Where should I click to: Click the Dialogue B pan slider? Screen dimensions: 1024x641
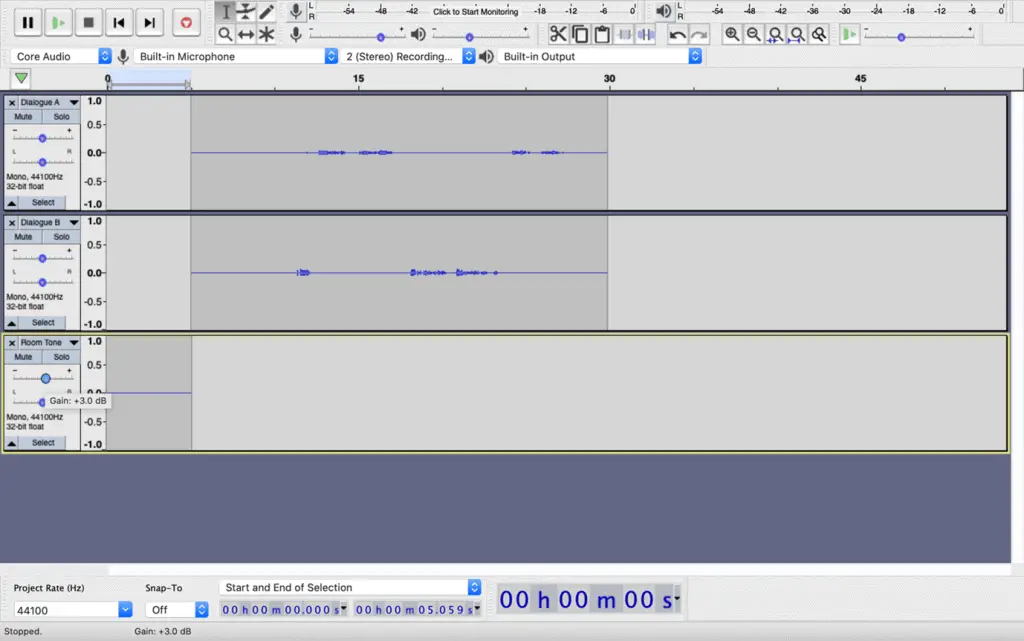coord(42,282)
